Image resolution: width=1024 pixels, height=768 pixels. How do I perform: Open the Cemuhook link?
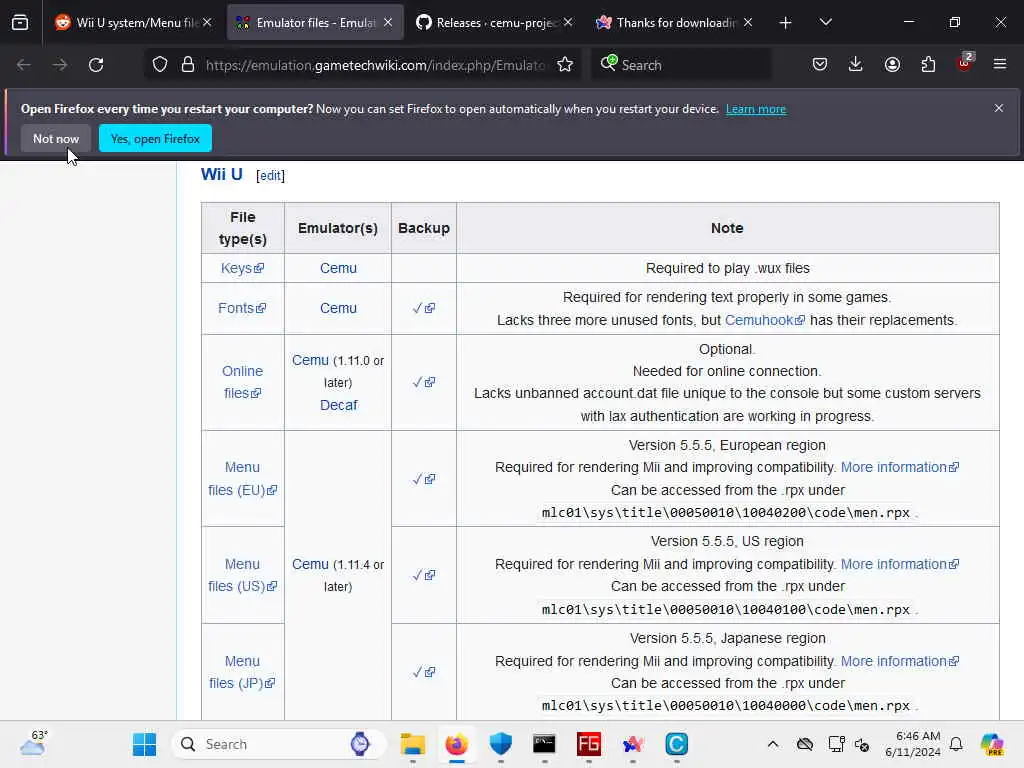(x=765, y=320)
